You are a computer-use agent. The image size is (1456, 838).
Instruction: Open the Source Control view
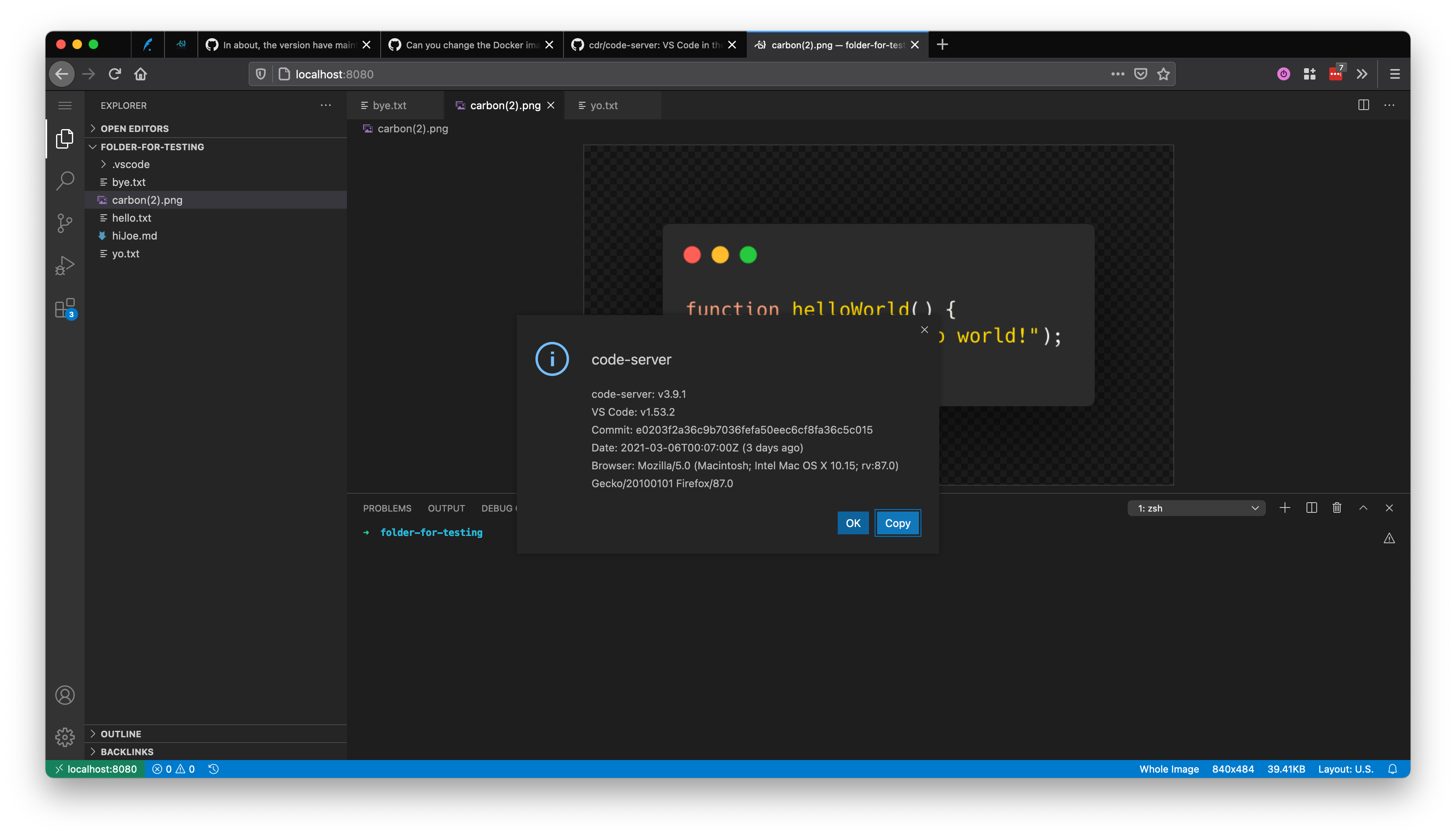click(65, 223)
